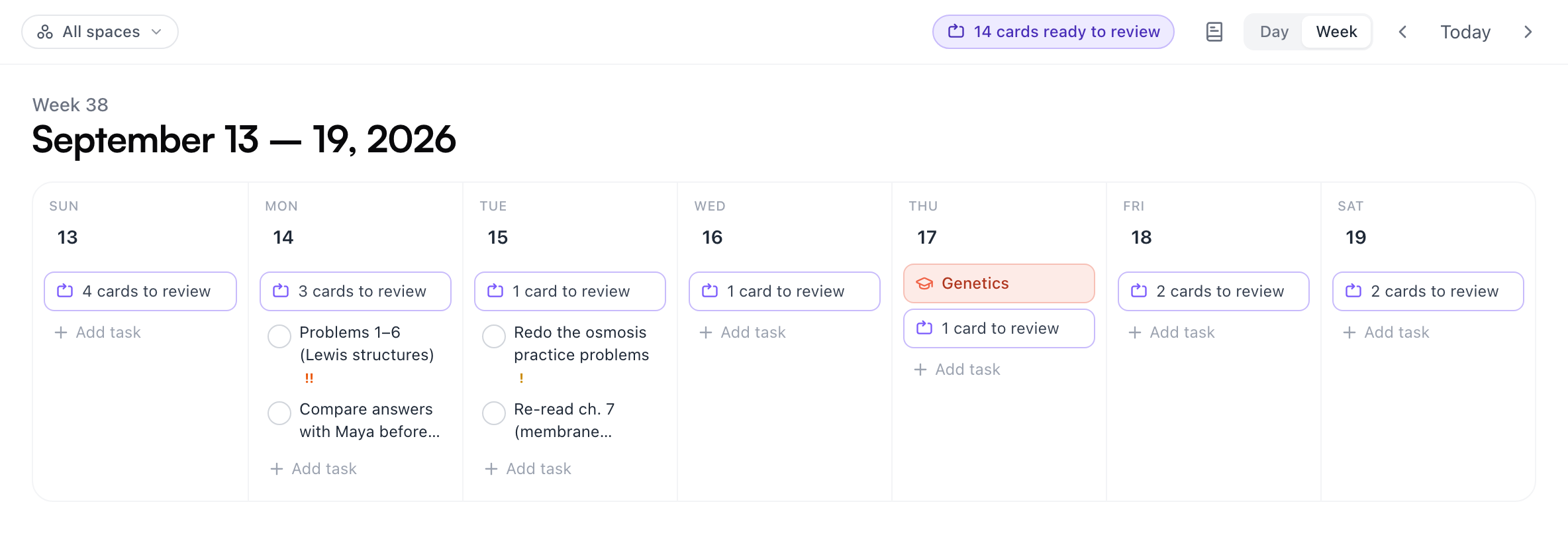Open Tuesday's 1 card to review

(570, 291)
